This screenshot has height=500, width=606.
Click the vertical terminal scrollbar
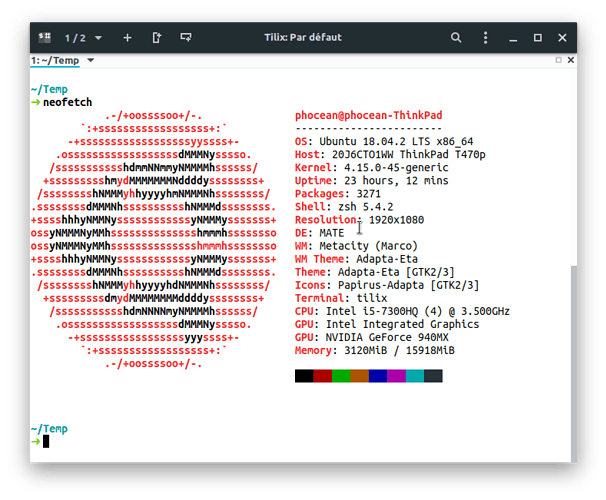pyautogui.click(x=574, y=363)
